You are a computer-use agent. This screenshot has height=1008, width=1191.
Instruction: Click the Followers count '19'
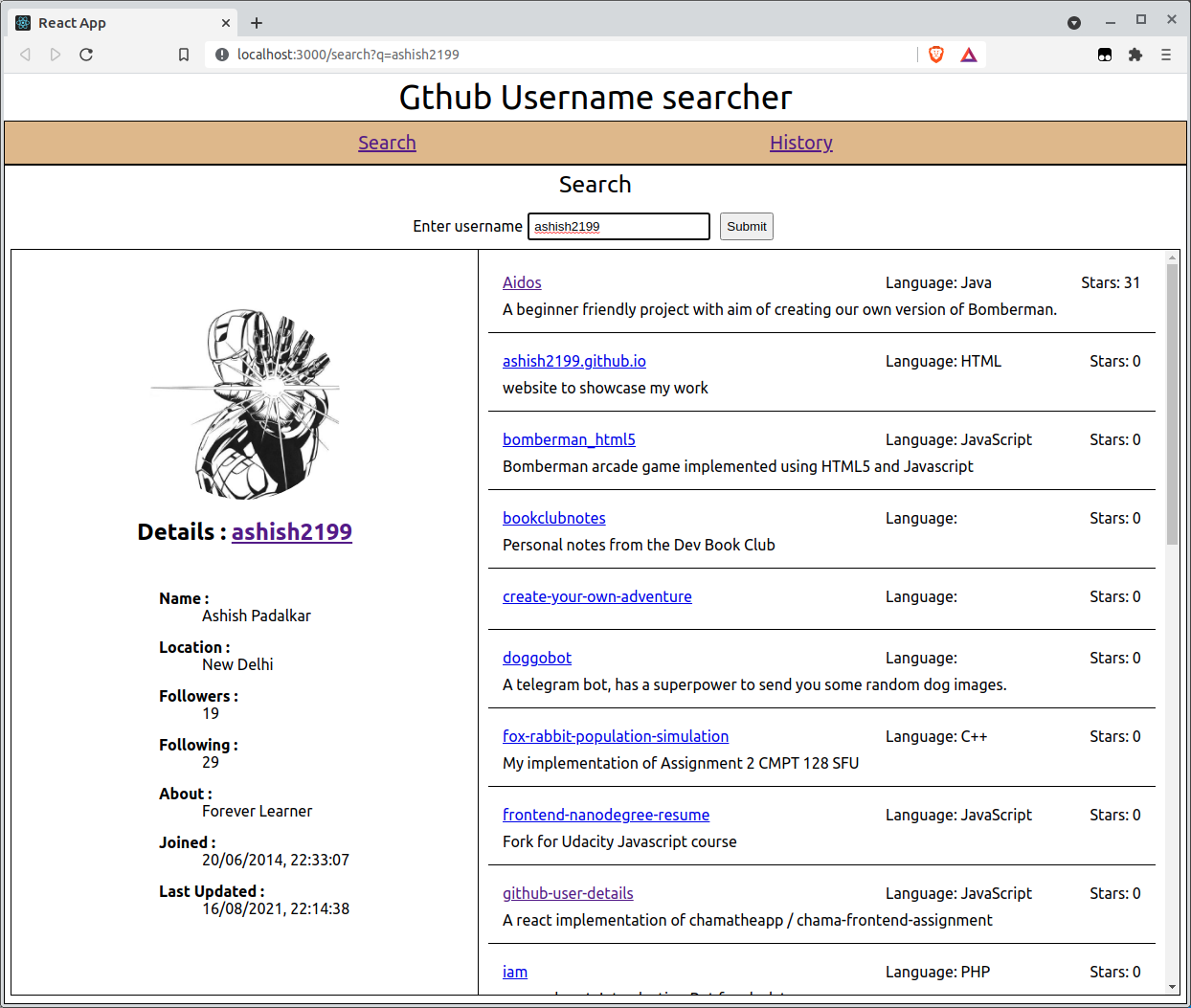pos(211,713)
